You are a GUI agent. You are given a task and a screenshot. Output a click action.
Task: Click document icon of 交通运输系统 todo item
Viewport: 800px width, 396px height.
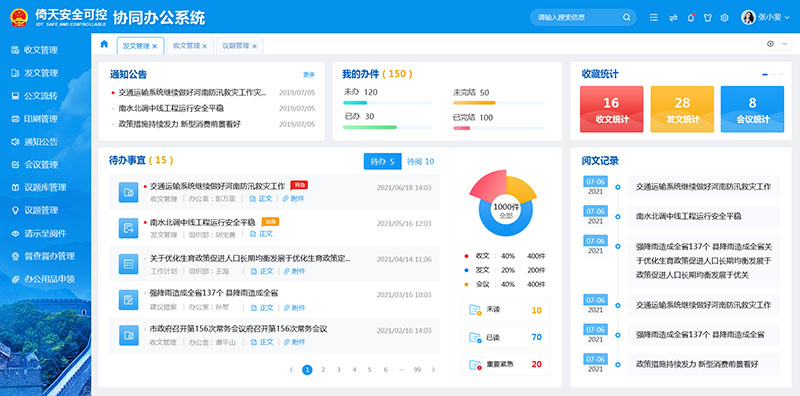pyautogui.click(x=129, y=192)
